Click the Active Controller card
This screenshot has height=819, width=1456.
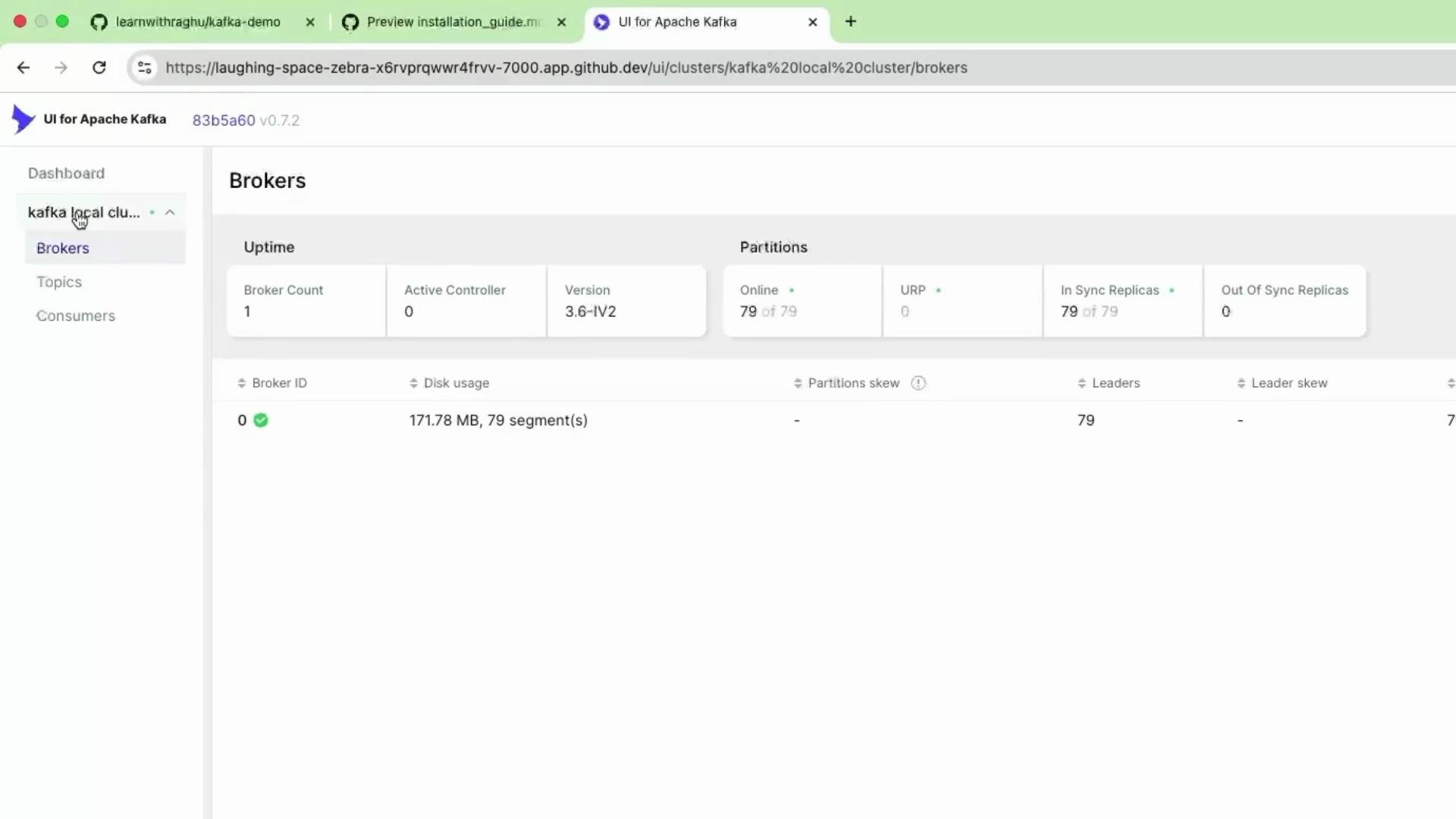coord(466,300)
